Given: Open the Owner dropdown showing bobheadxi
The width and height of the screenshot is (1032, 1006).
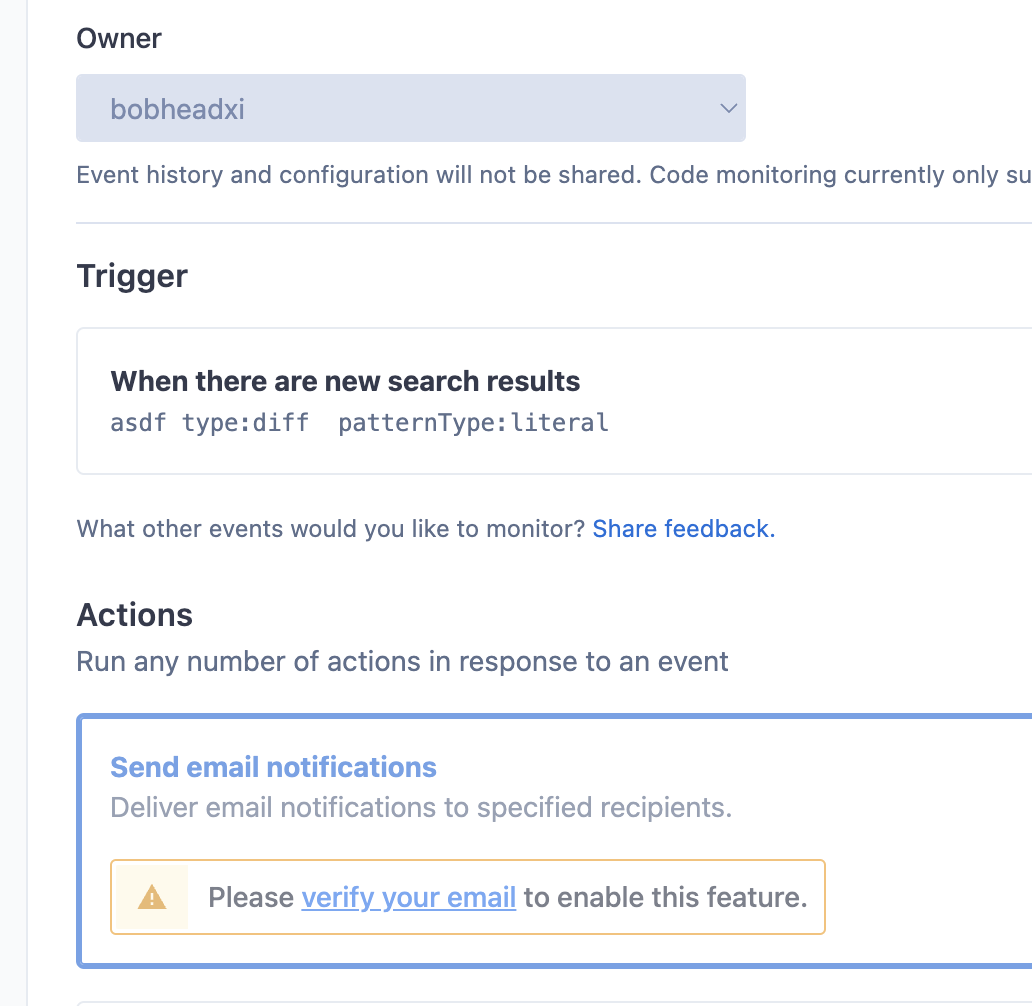Looking at the screenshot, I should tap(410, 108).
